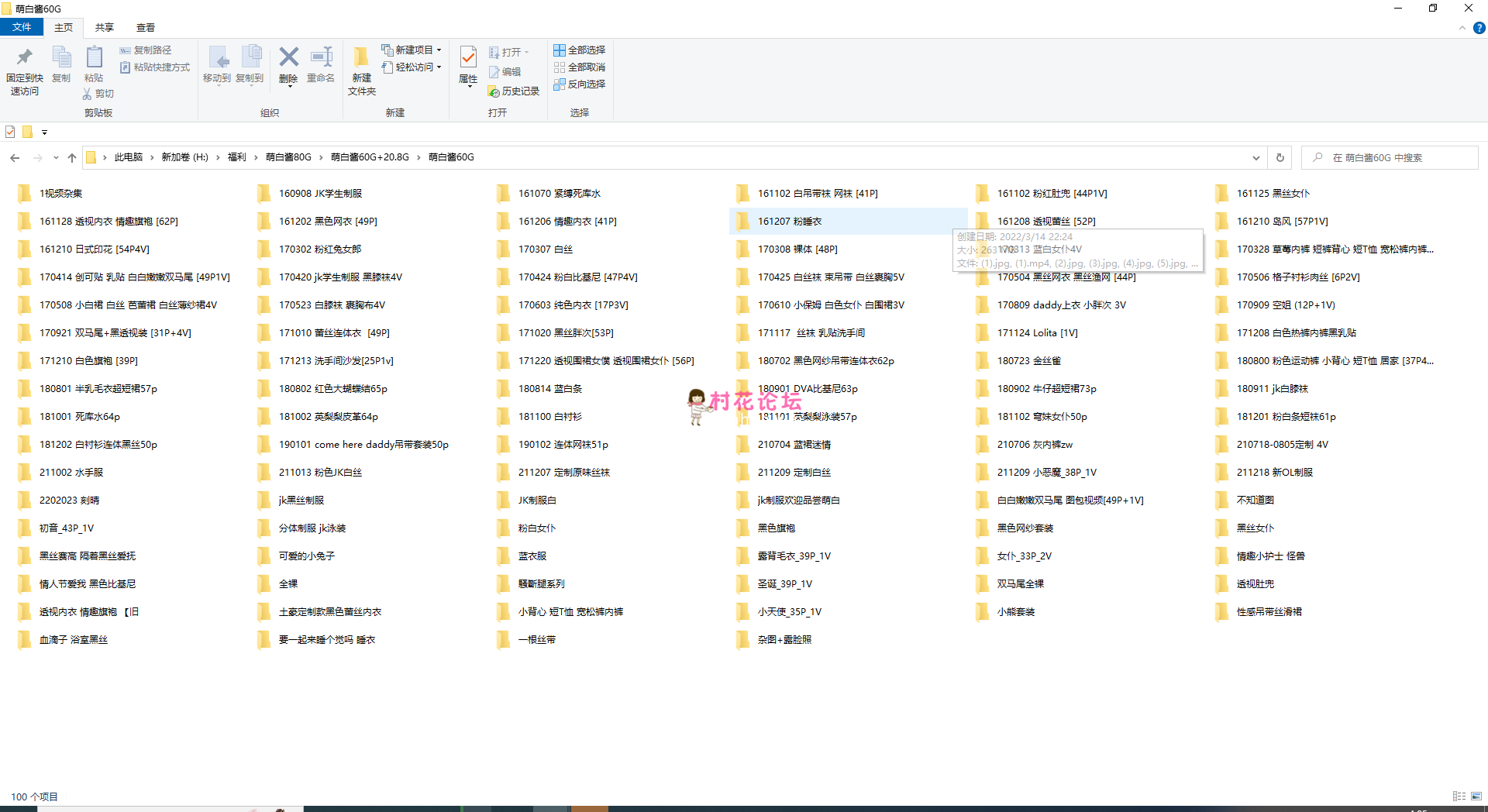1488x812 pixels.
Task: Switch to large thumbnails view toggle
Action: (x=1476, y=797)
